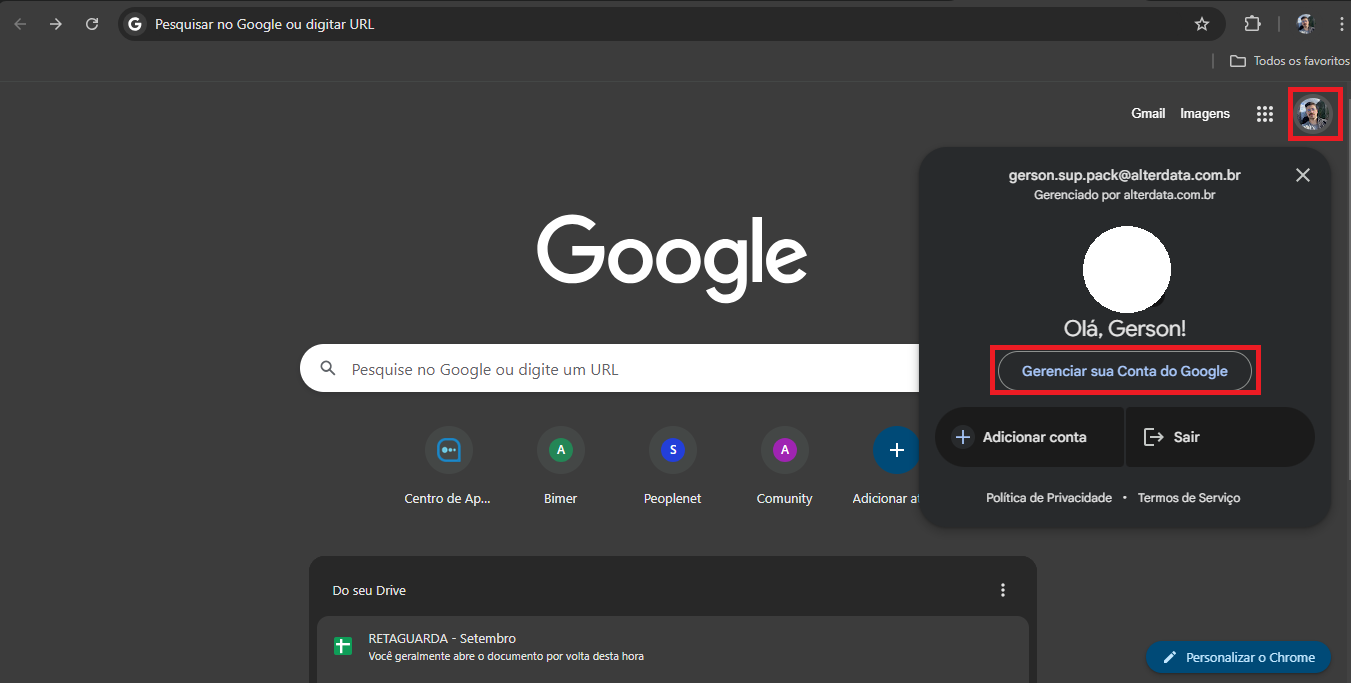Open the Bimer shortcut
The width and height of the screenshot is (1351, 683).
click(561, 467)
